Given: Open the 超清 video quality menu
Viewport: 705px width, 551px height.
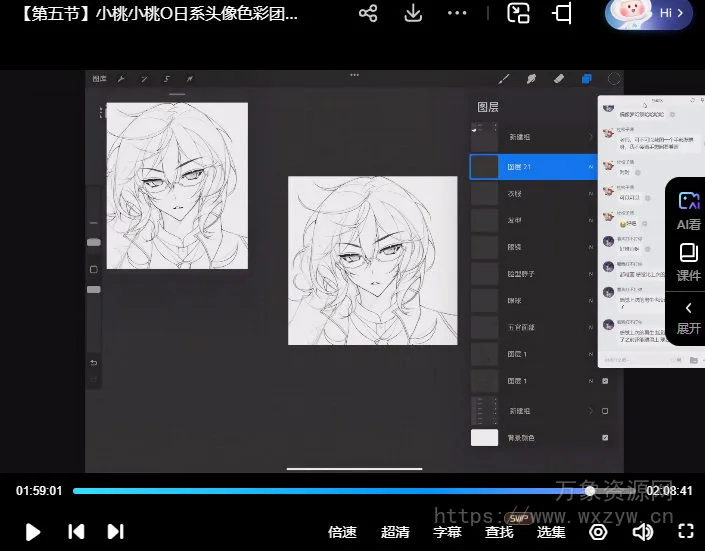Looking at the screenshot, I should pos(395,532).
